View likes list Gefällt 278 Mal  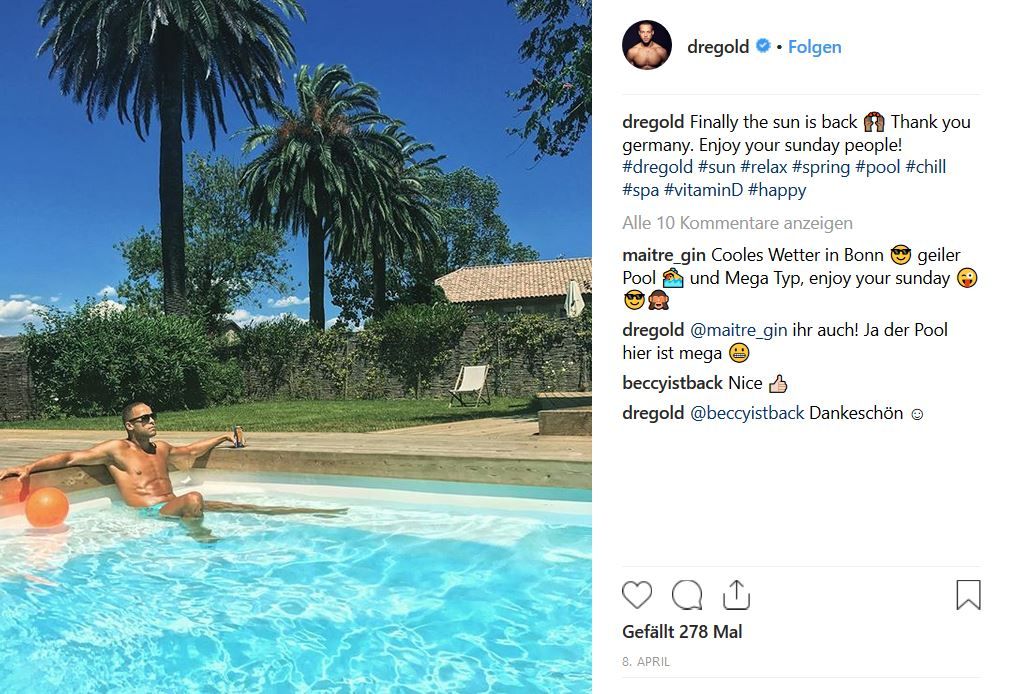click(681, 631)
